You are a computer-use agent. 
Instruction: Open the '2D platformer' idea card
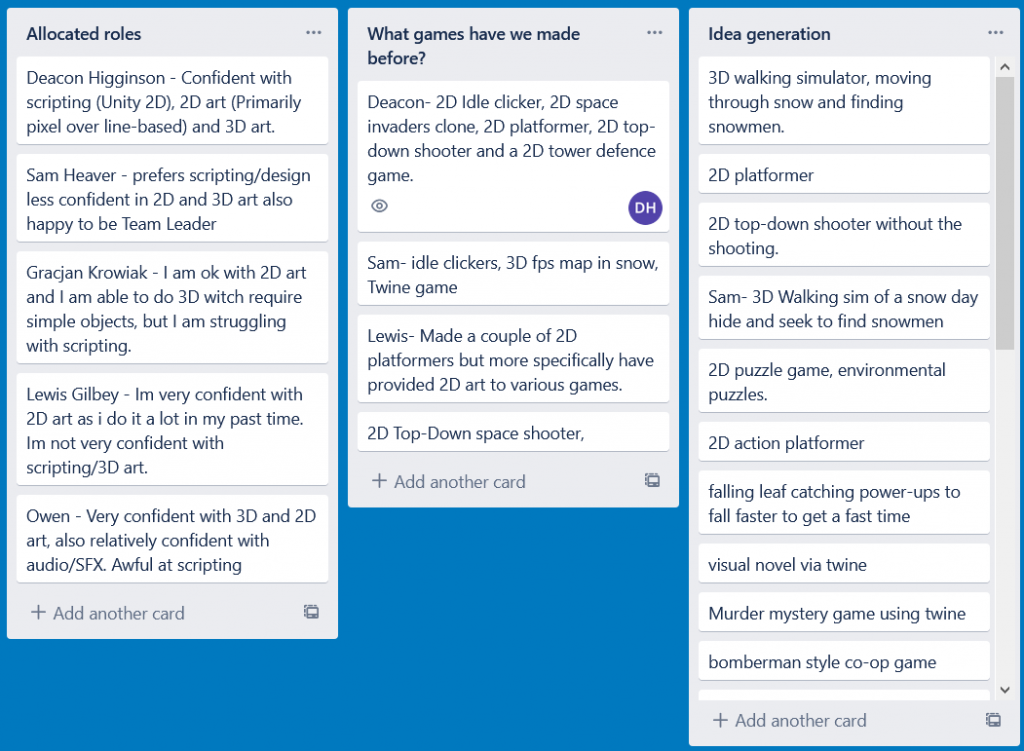[843, 175]
